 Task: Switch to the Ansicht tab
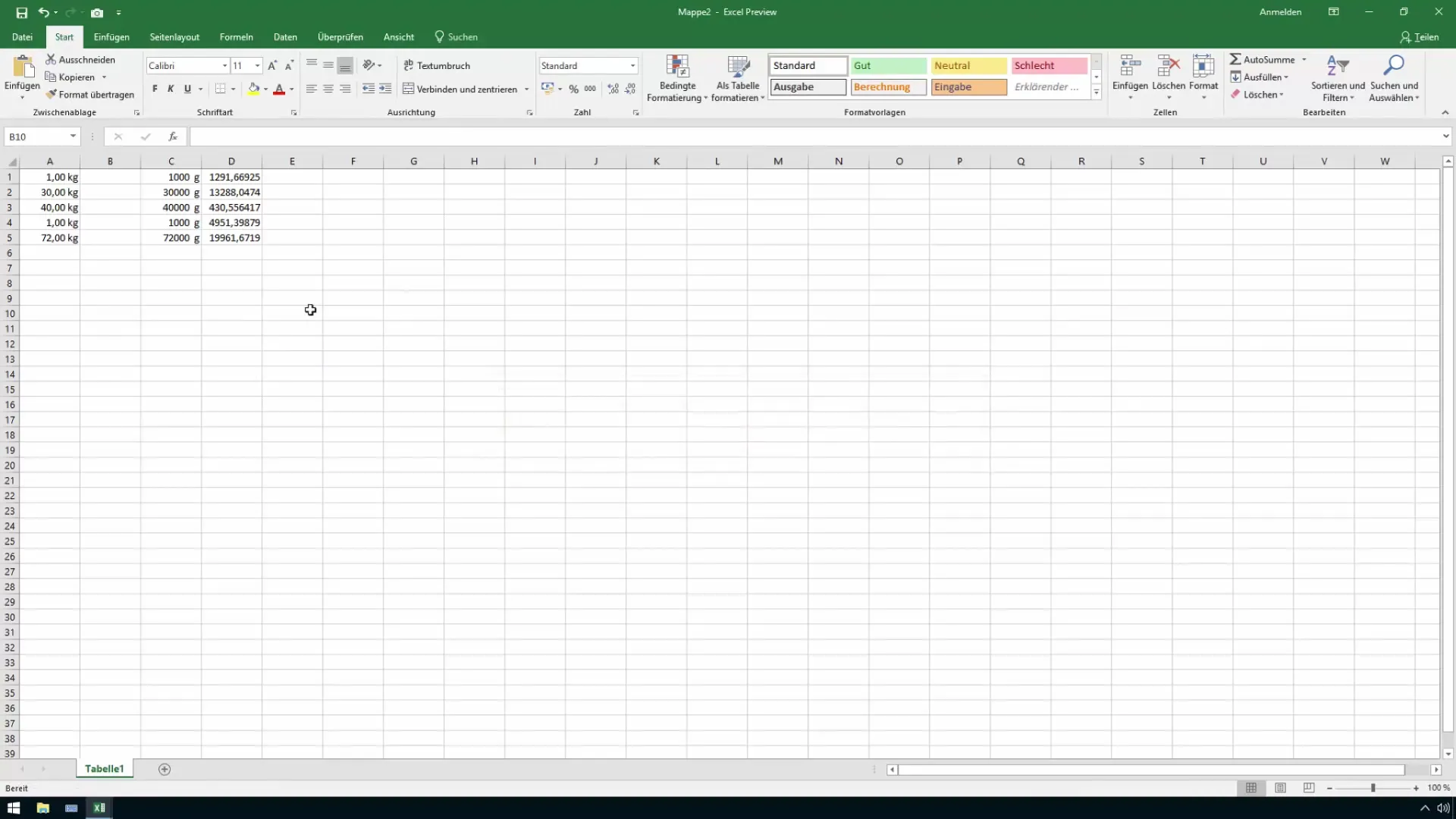click(399, 37)
